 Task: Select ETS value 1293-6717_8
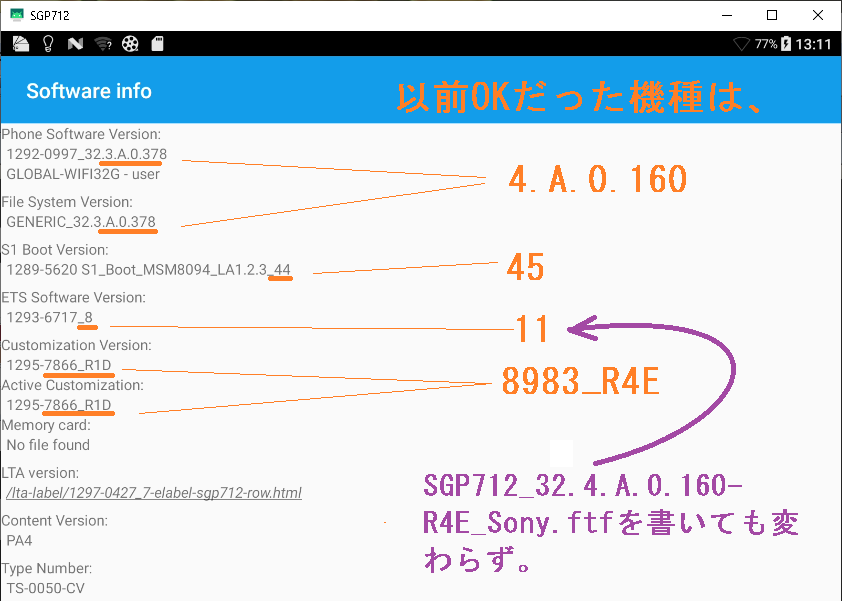(x=49, y=317)
